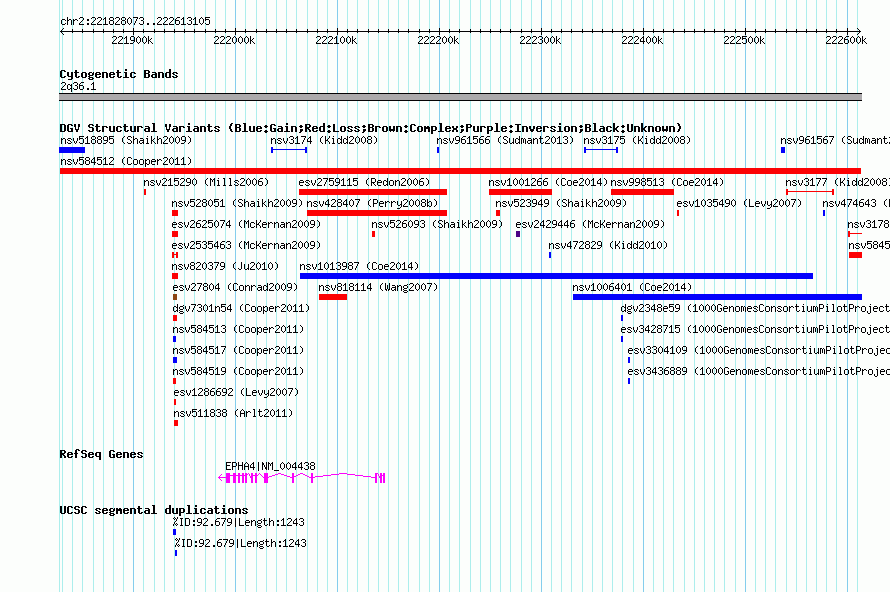890x592 pixels.
Task: Click the blue nsv1006401 (Coe2014) gain bar
Action: (717, 297)
